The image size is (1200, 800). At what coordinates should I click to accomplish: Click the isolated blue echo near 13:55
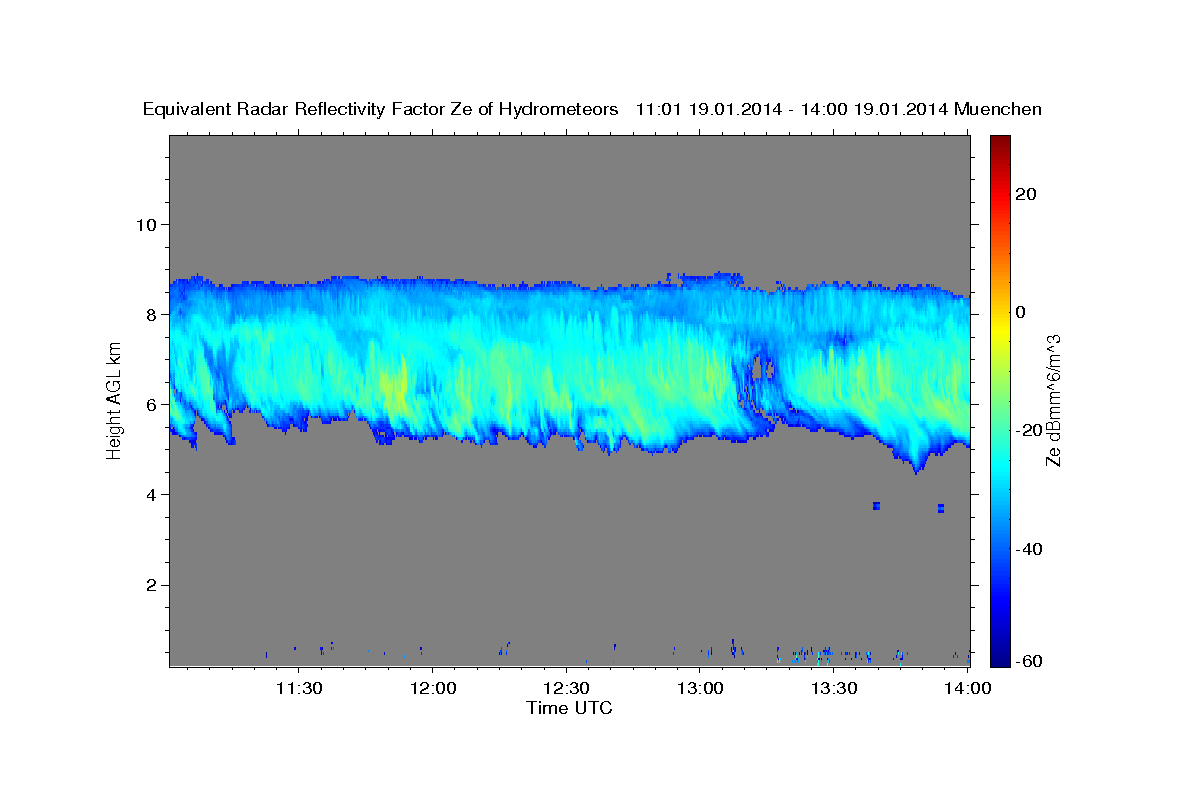(941, 508)
